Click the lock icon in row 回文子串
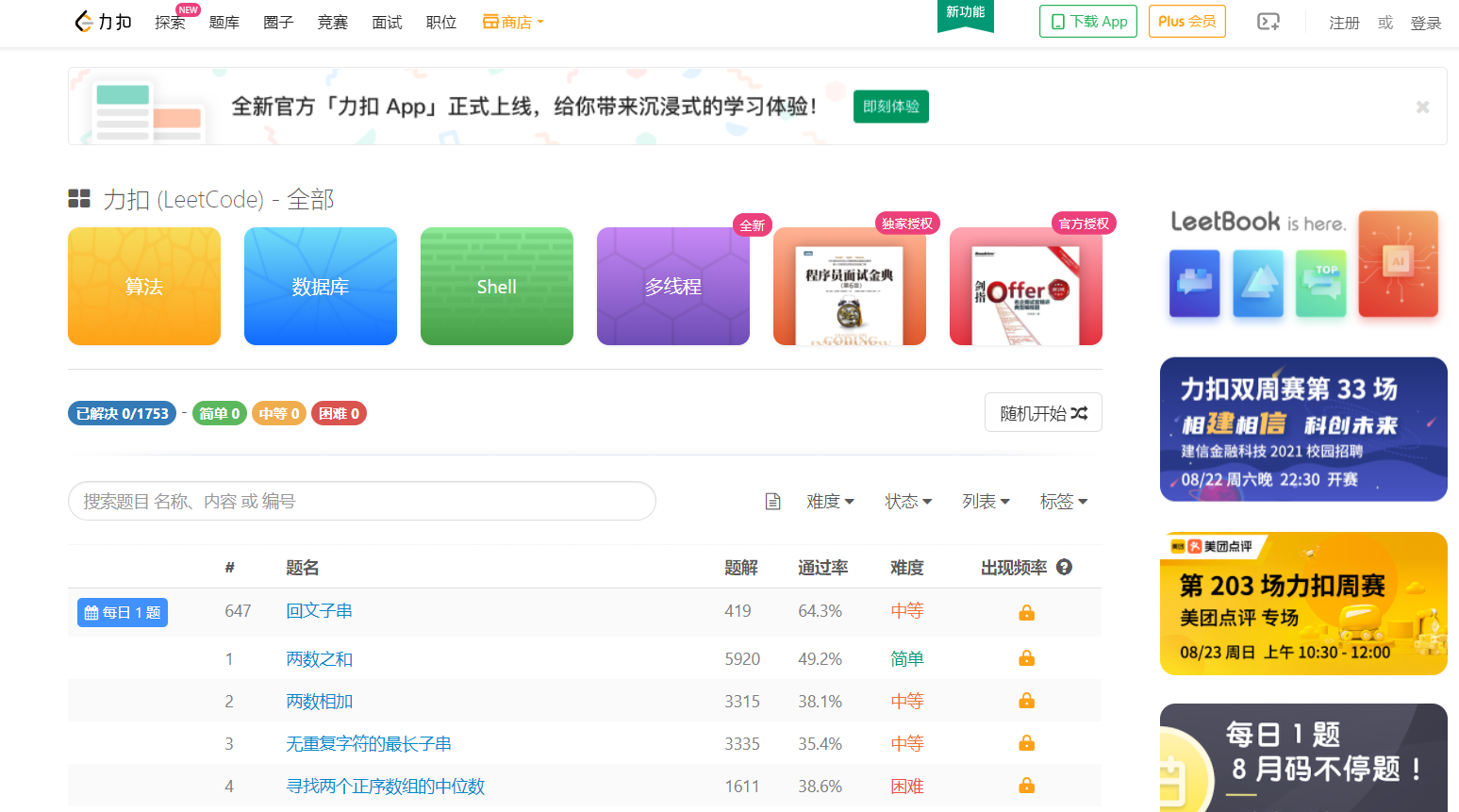 [x=1027, y=612]
